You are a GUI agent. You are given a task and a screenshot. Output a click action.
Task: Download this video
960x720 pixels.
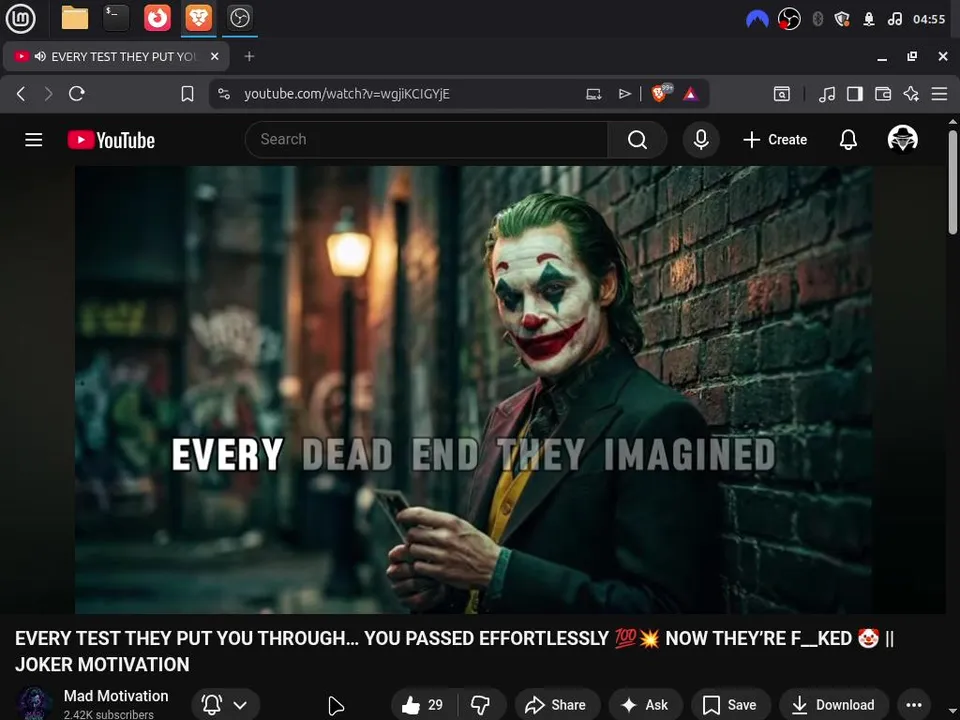833,705
